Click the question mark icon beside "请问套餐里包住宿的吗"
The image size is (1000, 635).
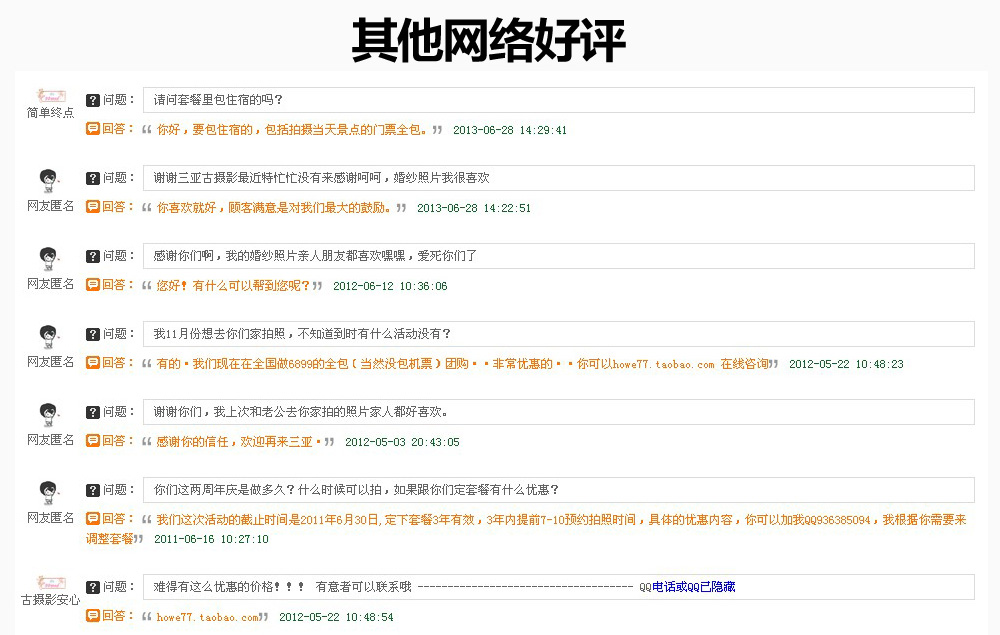click(x=93, y=100)
